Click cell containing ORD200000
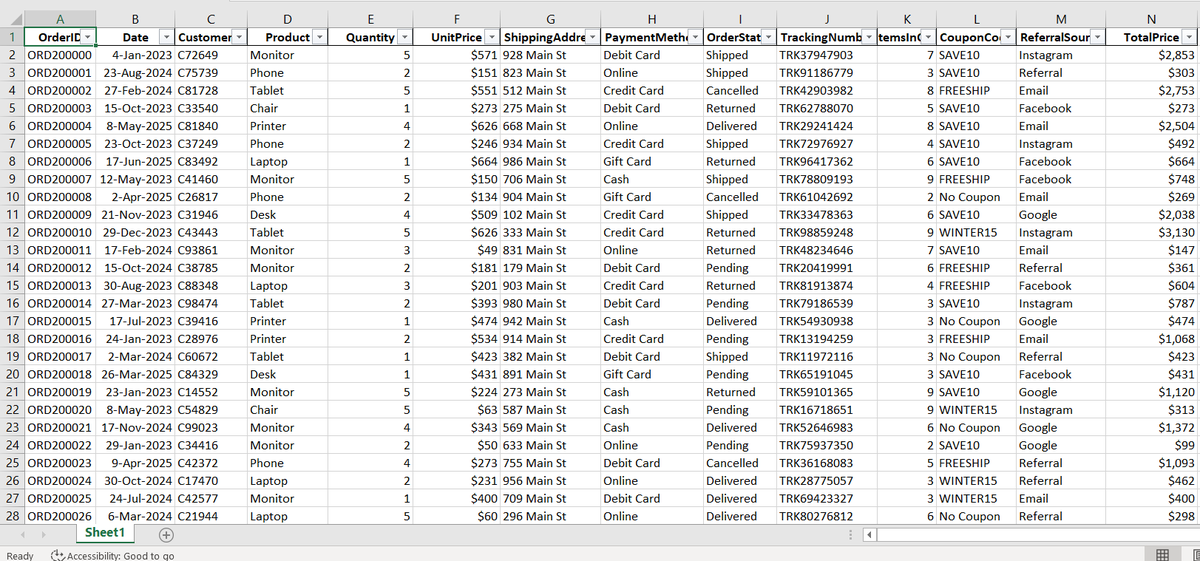The image size is (1200, 561). (60, 55)
